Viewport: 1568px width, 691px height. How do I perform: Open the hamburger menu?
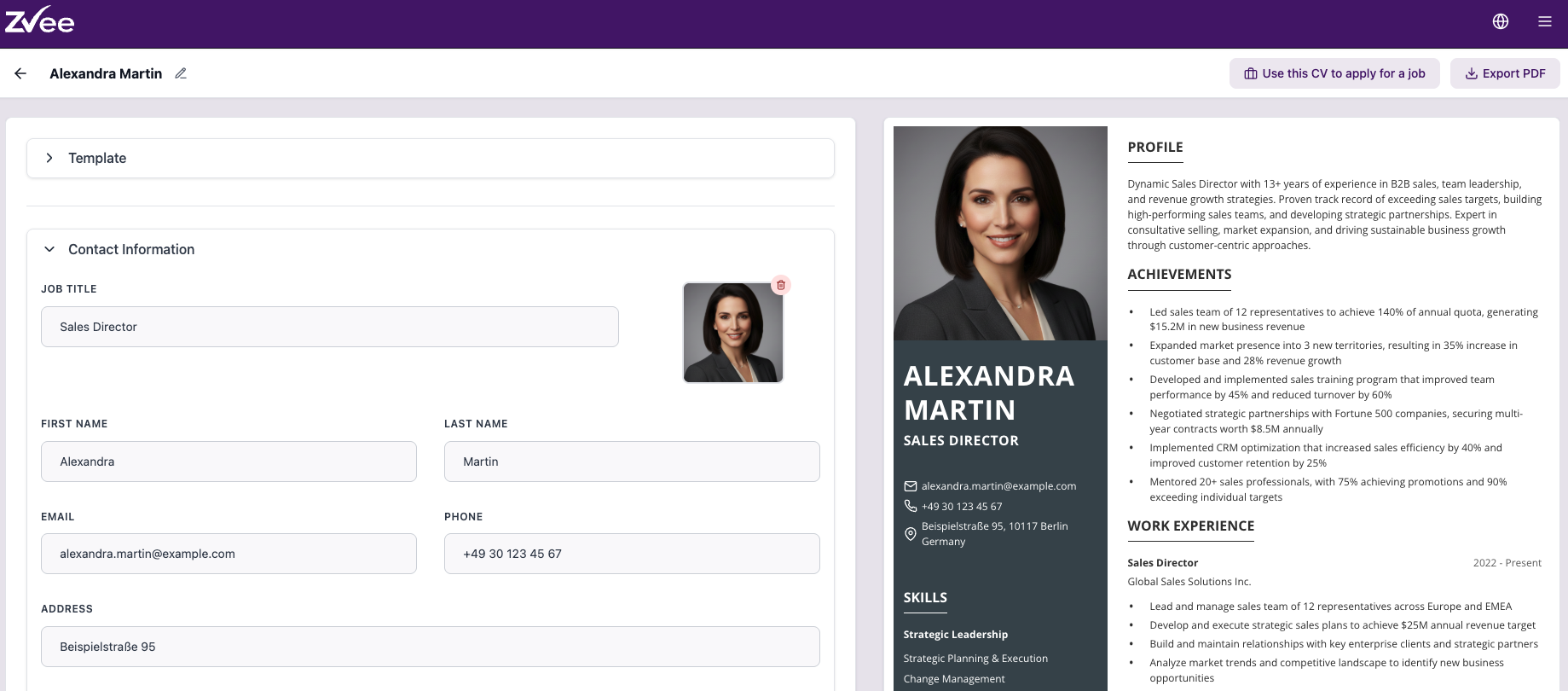point(1544,21)
